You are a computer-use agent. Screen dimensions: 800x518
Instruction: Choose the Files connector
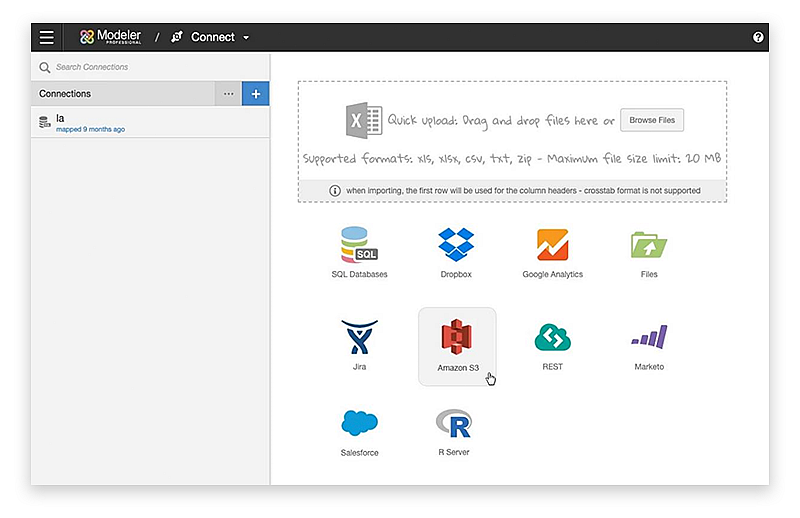click(649, 253)
